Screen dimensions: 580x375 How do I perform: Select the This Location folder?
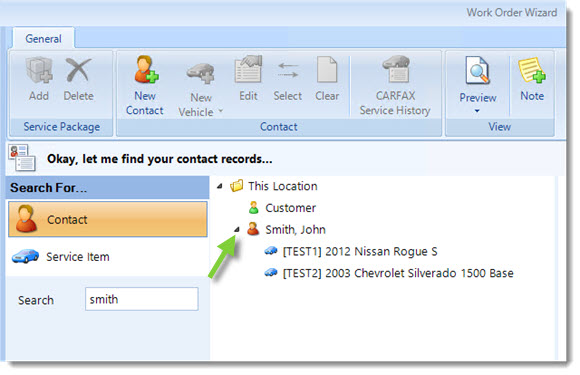(283, 186)
